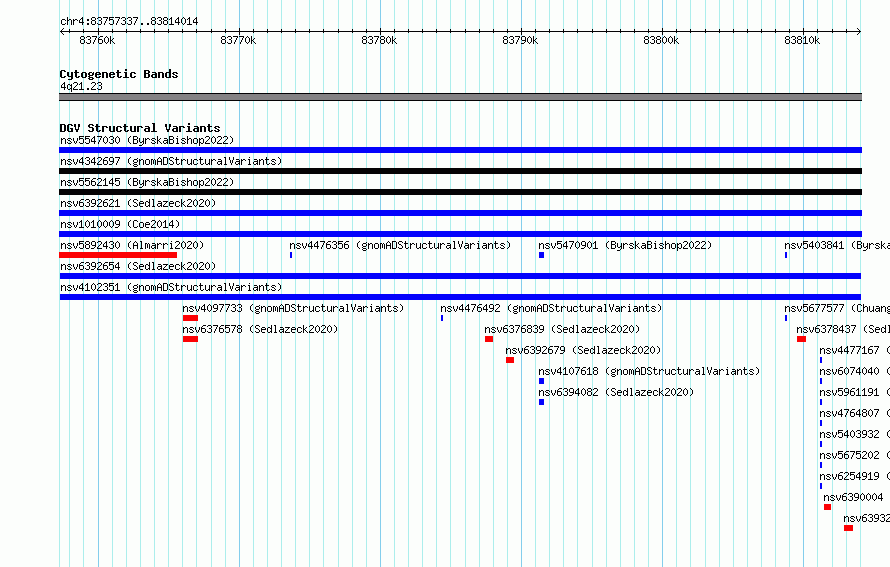Viewport: 890px width, 567px height.
Task: Click the red marker under nsv6390004
Action: tap(828, 507)
